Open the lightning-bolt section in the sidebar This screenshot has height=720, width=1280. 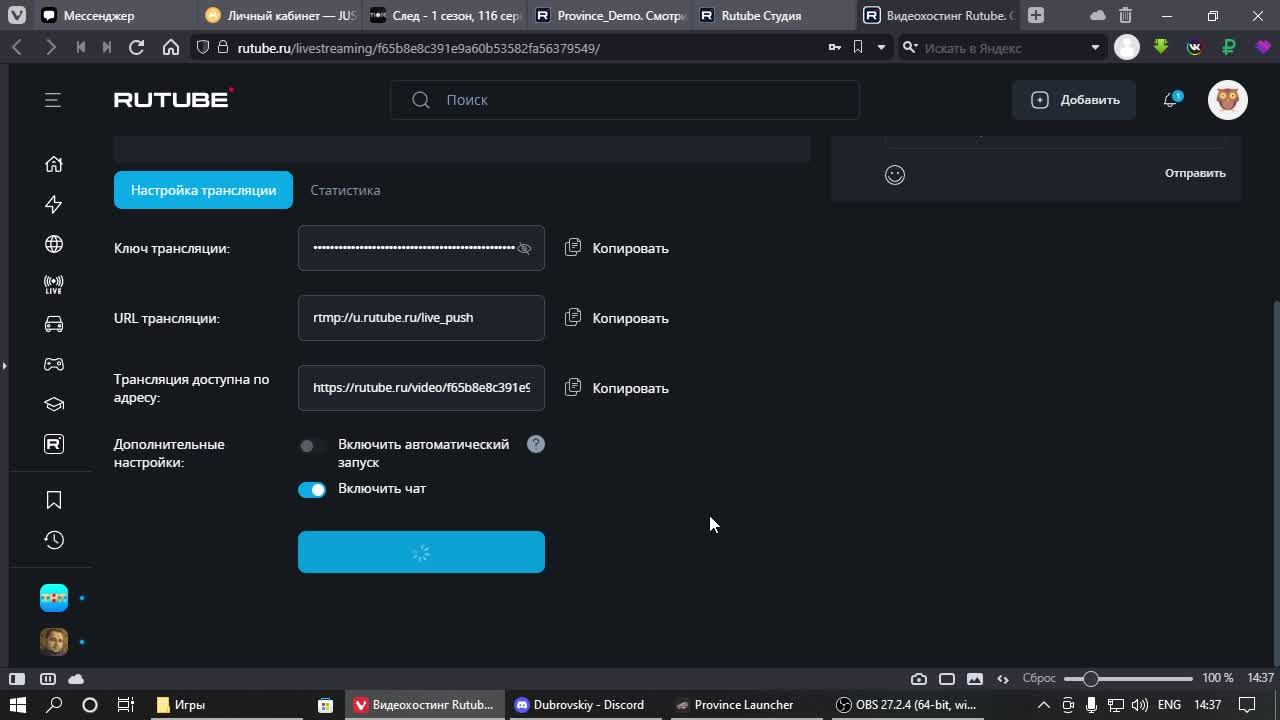[54, 204]
